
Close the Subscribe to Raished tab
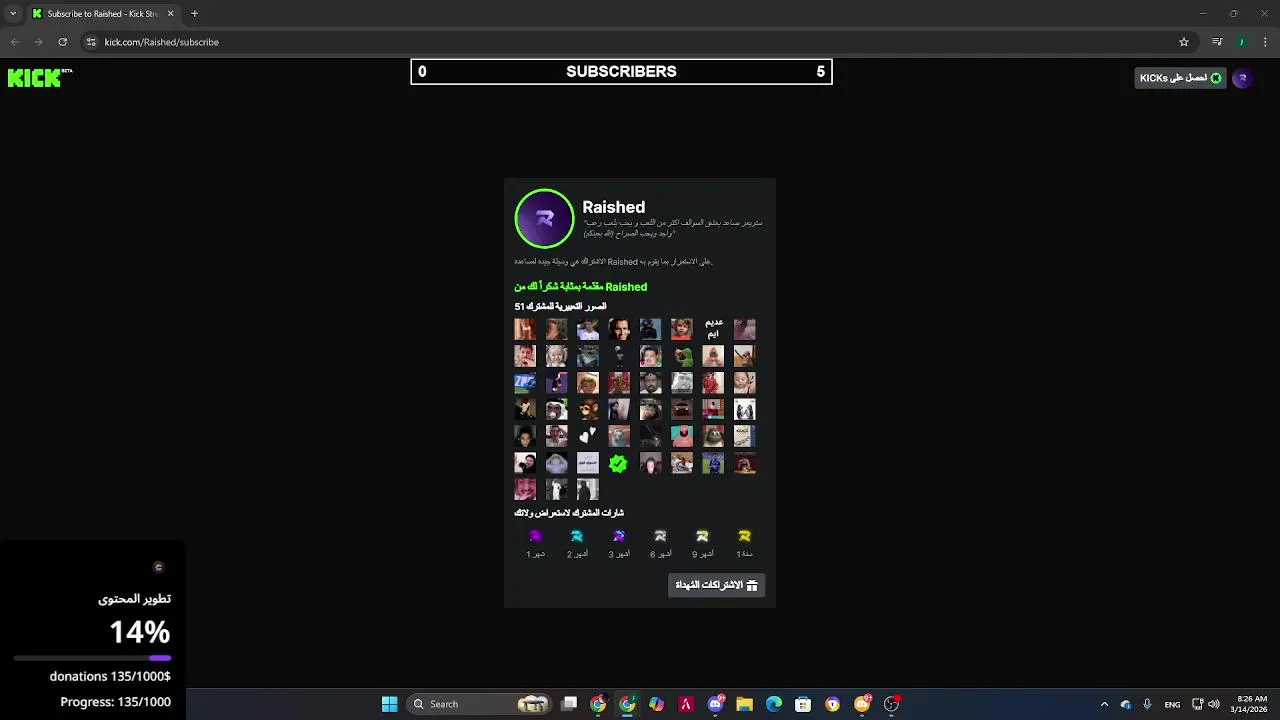point(170,14)
